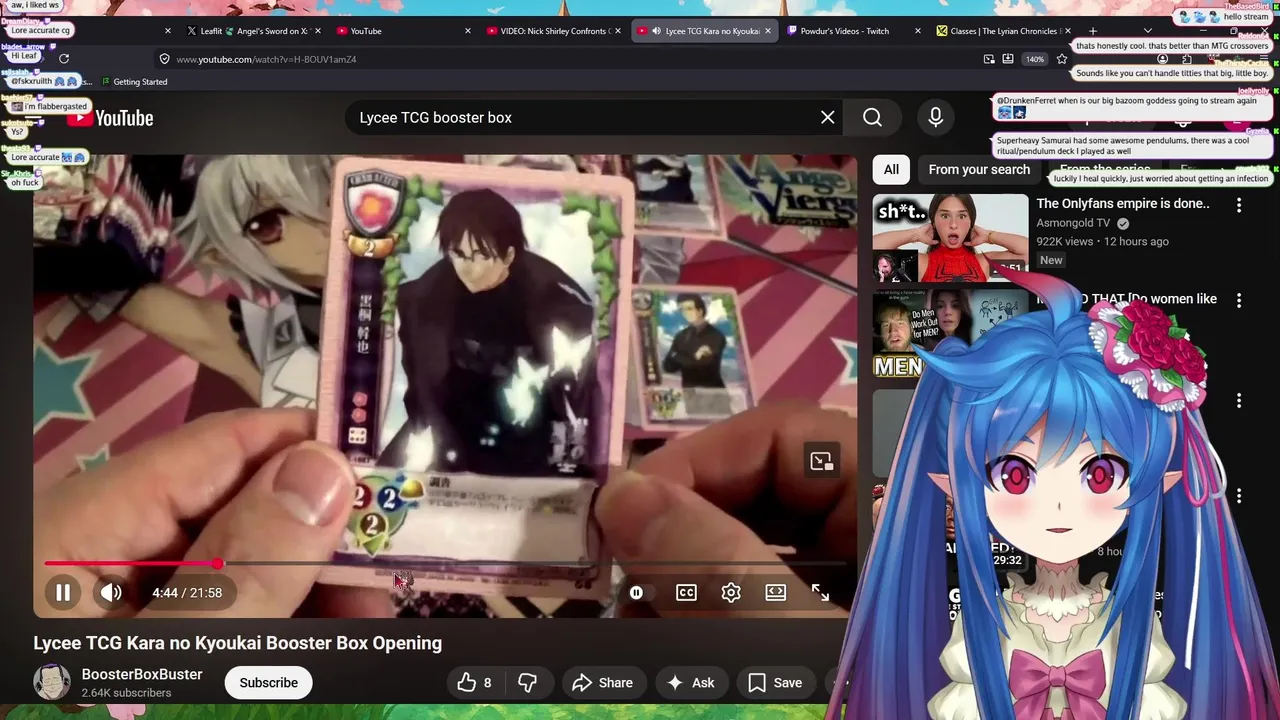Pause the video with the pause button
This screenshot has height=720, width=1280.
(x=62, y=593)
